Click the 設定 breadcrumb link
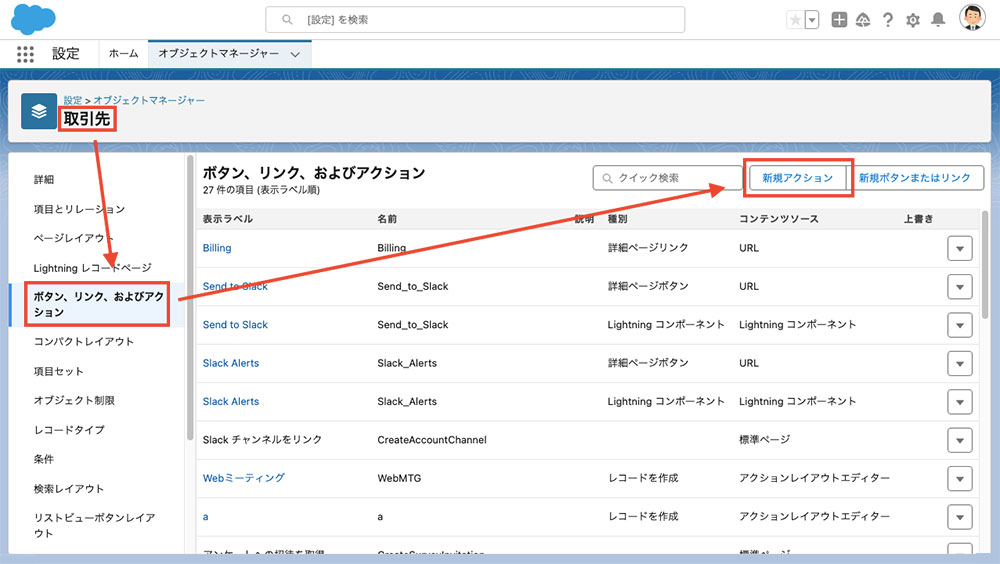The height and width of the screenshot is (564, 1000). point(73,100)
